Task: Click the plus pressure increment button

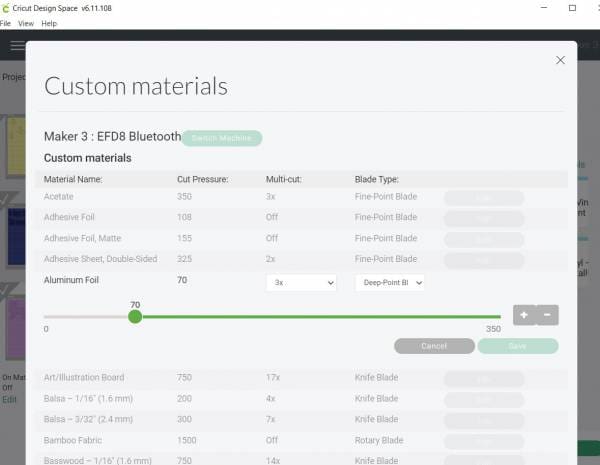Action: 524,315
